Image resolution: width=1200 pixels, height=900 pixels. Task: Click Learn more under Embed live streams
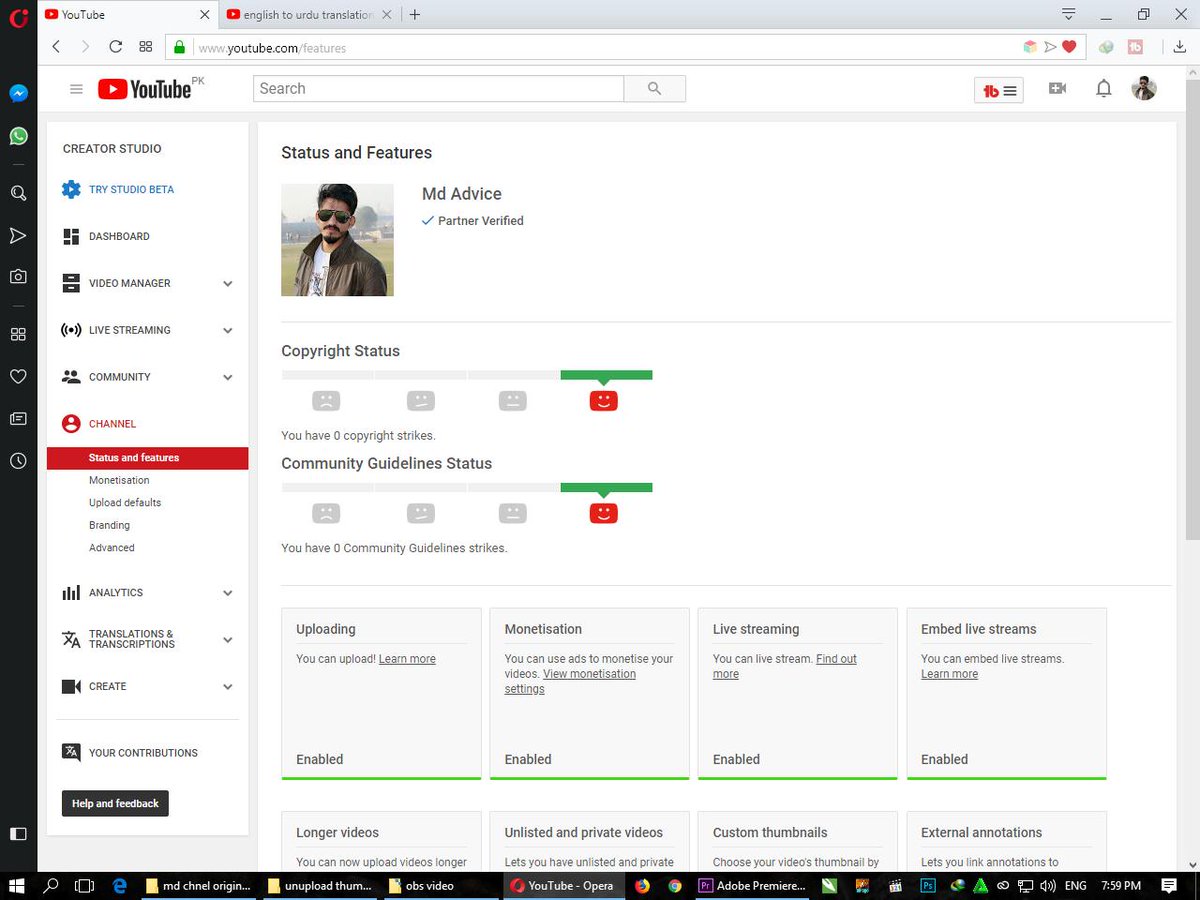[x=949, y=674]
